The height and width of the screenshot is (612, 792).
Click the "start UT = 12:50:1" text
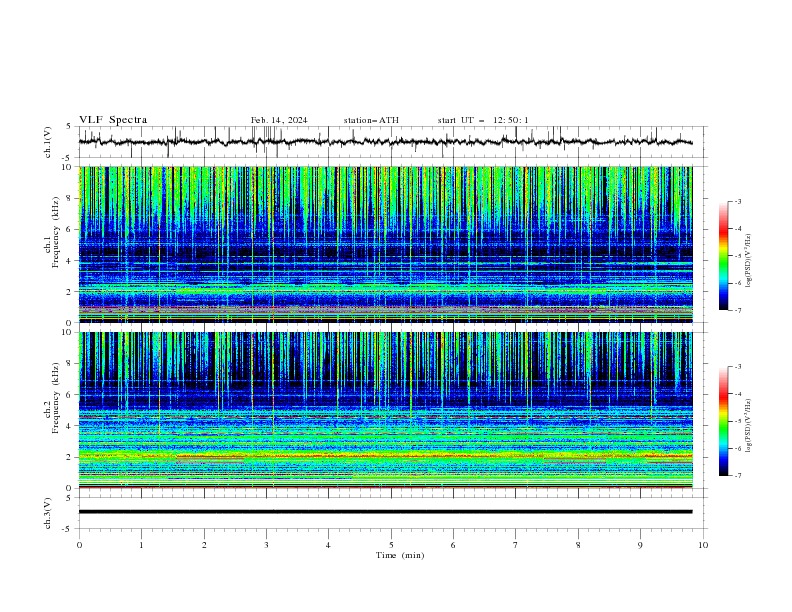pyautogui.click(x=483, y=120)
